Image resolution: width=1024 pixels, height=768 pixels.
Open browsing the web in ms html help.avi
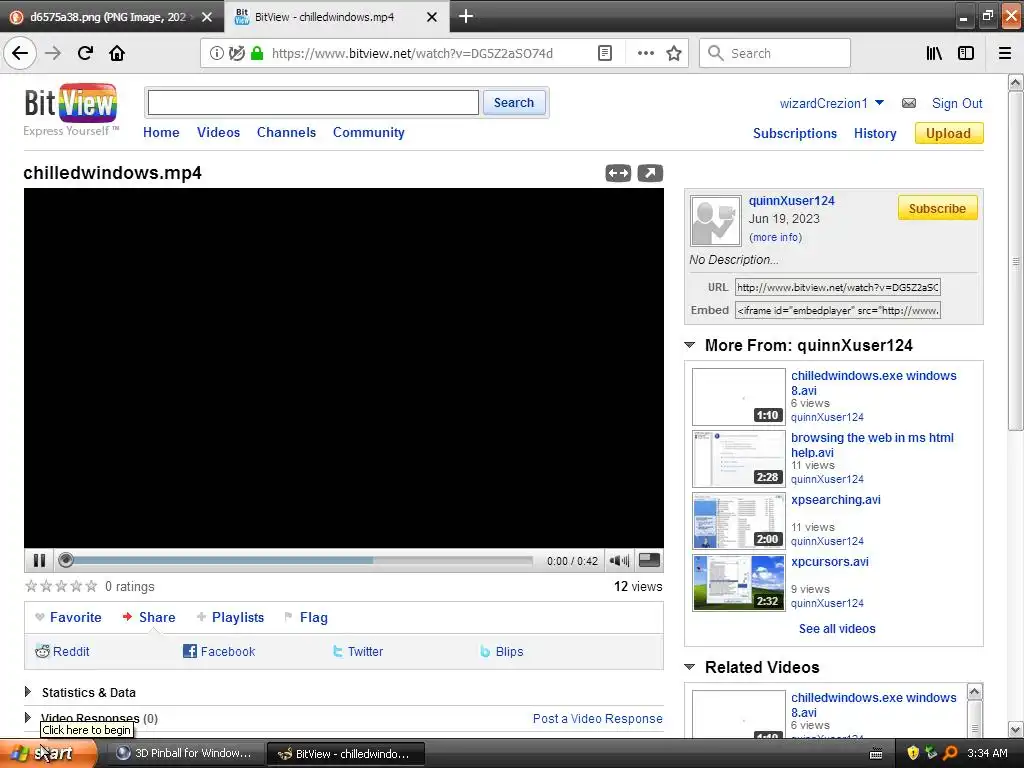[872, 445]
